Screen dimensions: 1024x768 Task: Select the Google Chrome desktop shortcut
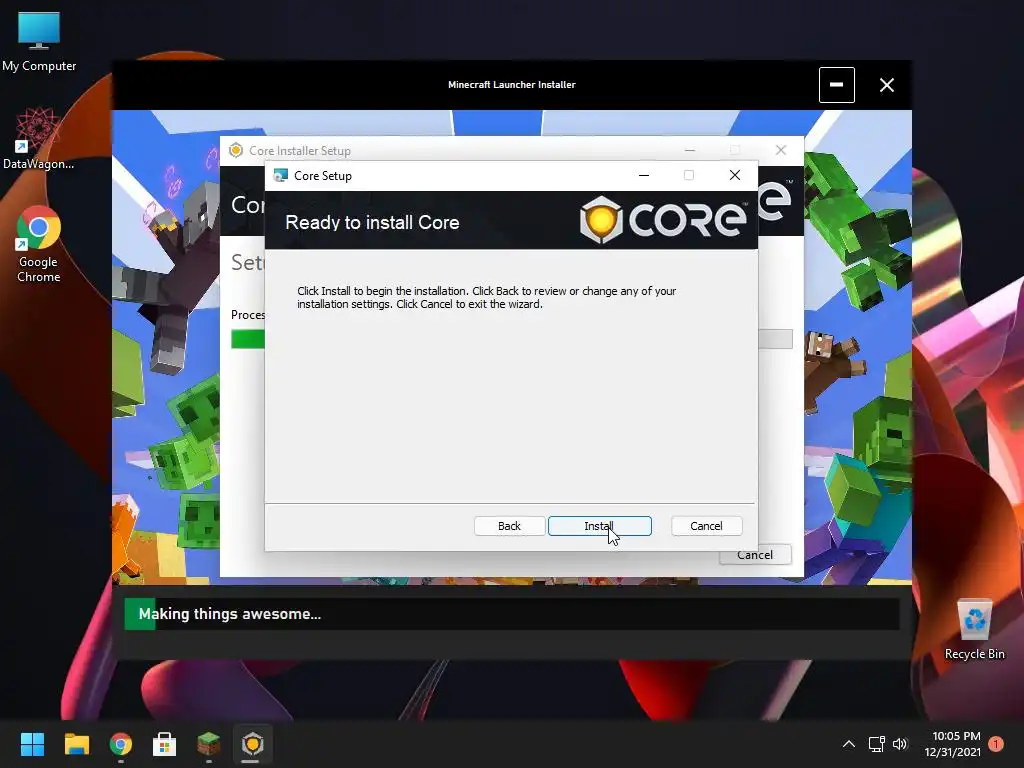point(39,245)
